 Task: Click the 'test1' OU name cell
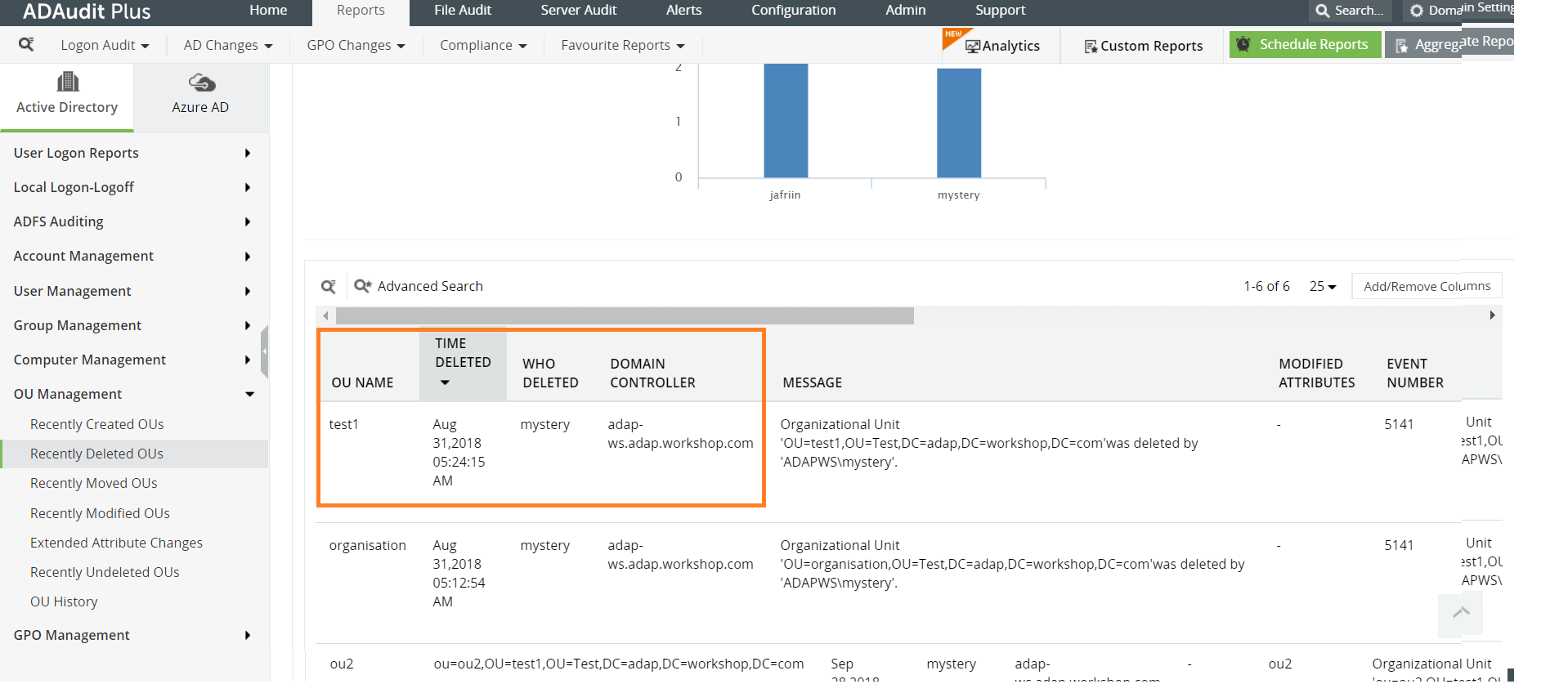click(x=343, y=424)
